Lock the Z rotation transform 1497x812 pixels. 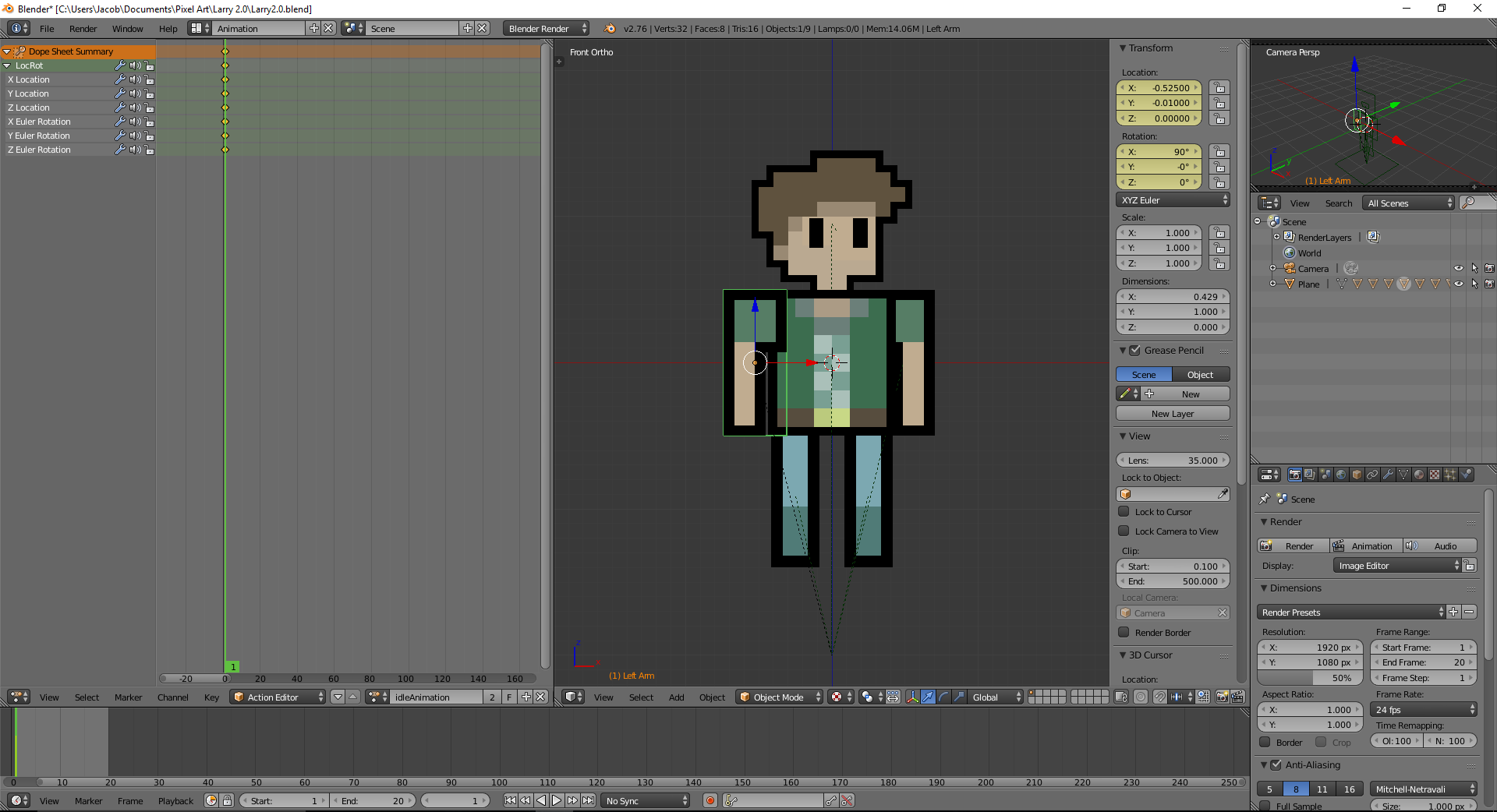pos(1219,182)
